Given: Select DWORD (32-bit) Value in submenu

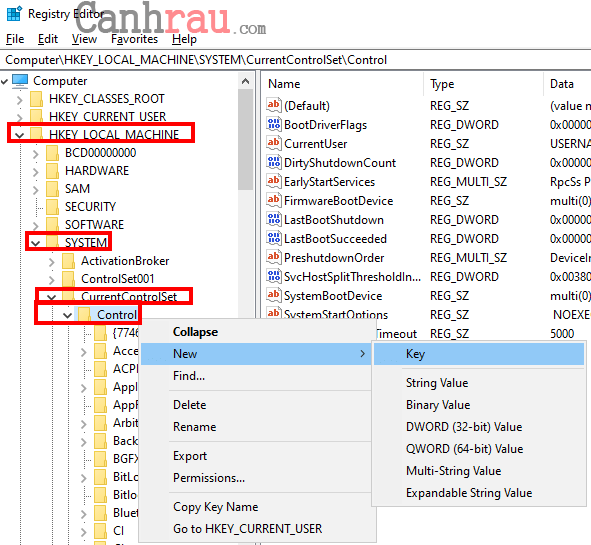Looking at the screenshot, I should point(479,427).
